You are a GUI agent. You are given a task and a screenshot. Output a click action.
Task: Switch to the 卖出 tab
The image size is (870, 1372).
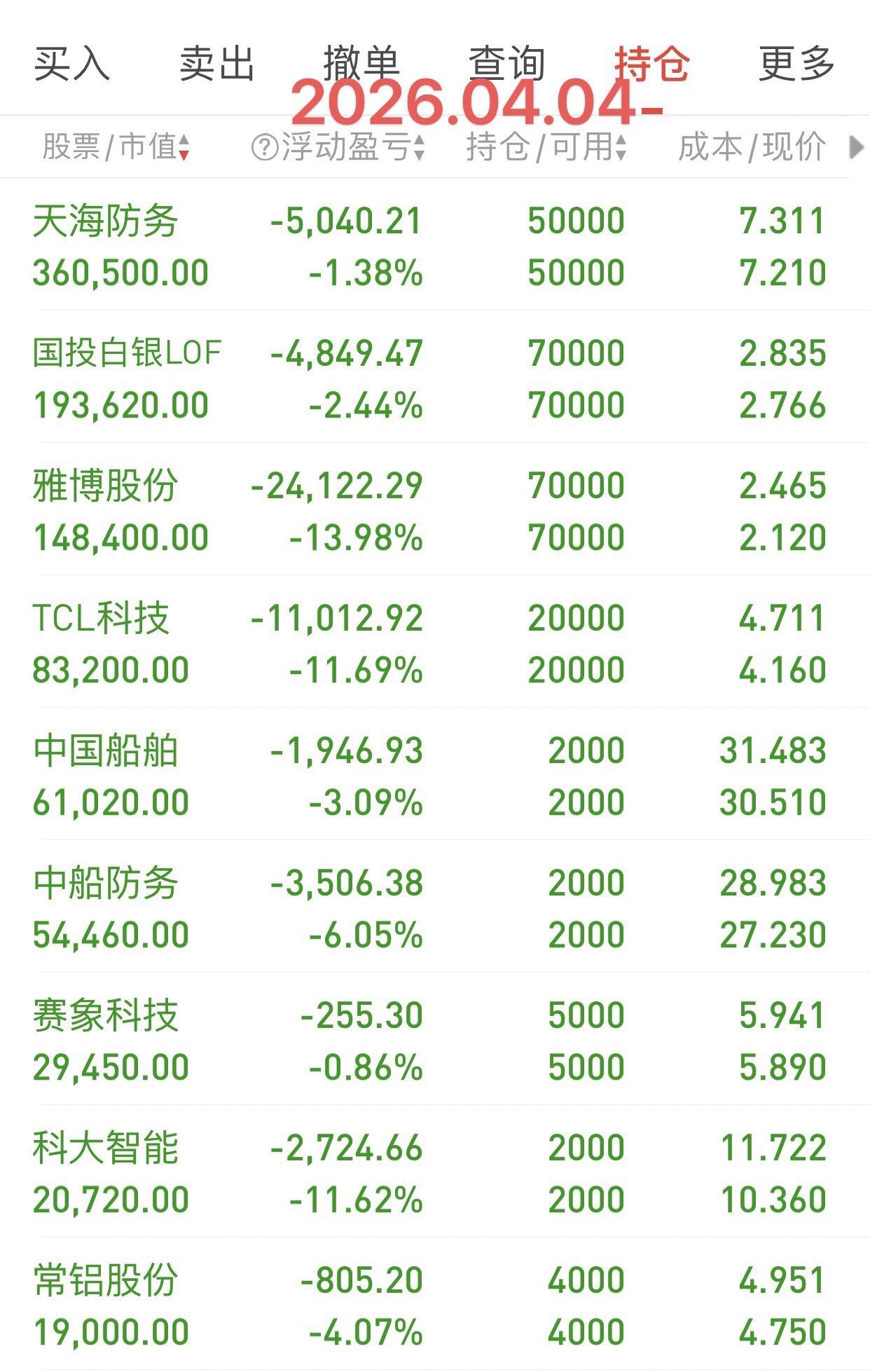pos(217,64)
